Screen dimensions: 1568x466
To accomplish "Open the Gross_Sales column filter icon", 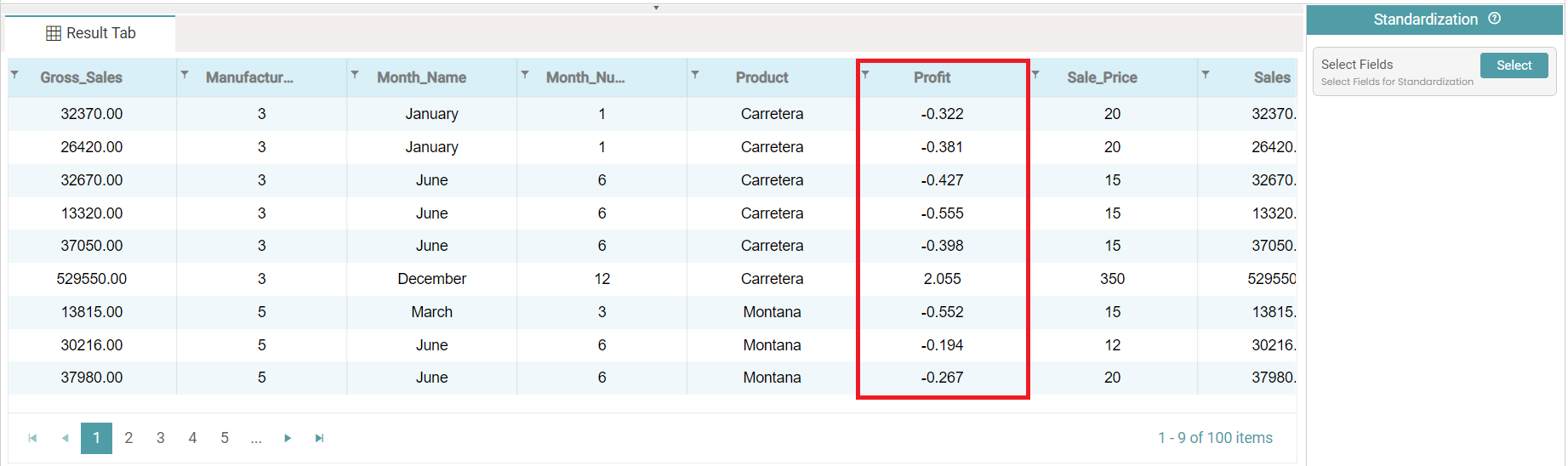I will coord(14,75).
